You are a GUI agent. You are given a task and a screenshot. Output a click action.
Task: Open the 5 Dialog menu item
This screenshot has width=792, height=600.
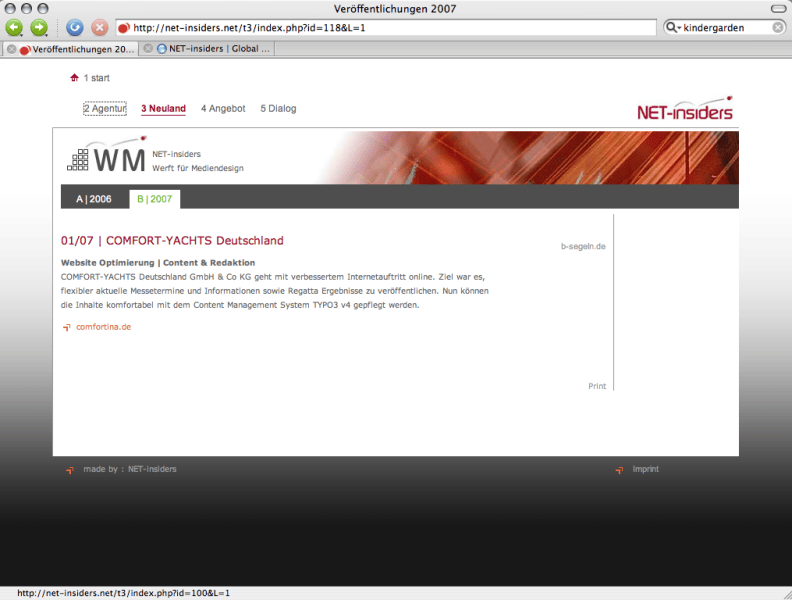pos(278,109)
